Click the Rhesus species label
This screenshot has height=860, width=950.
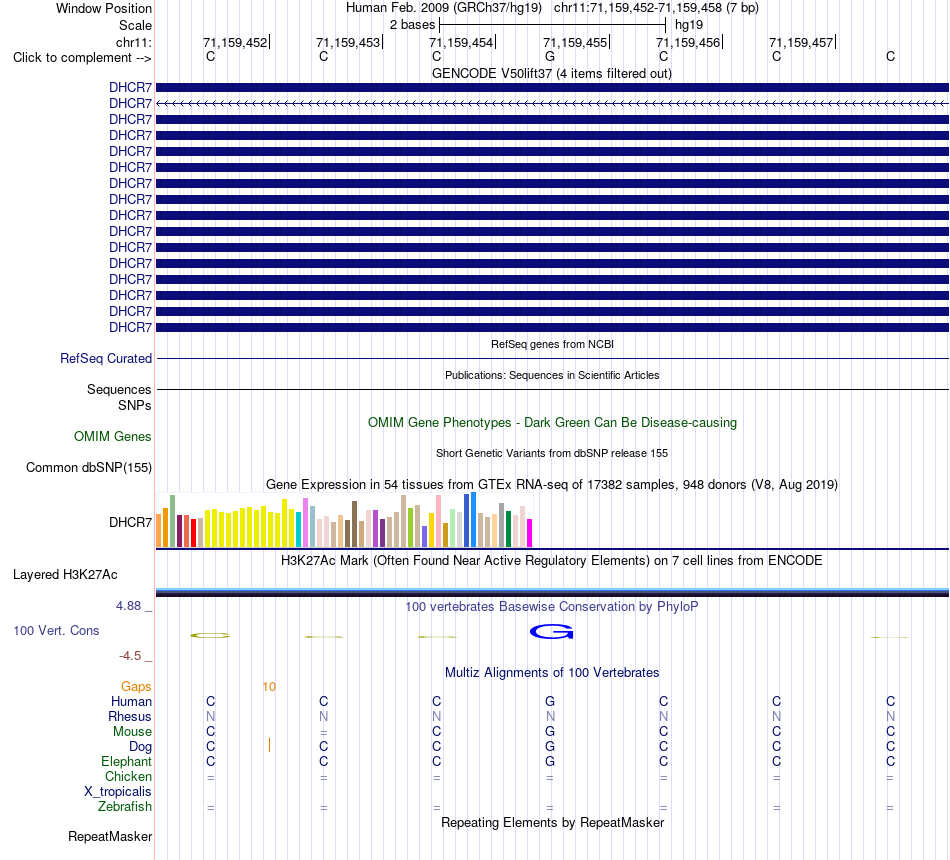click(x=130, y=716)
